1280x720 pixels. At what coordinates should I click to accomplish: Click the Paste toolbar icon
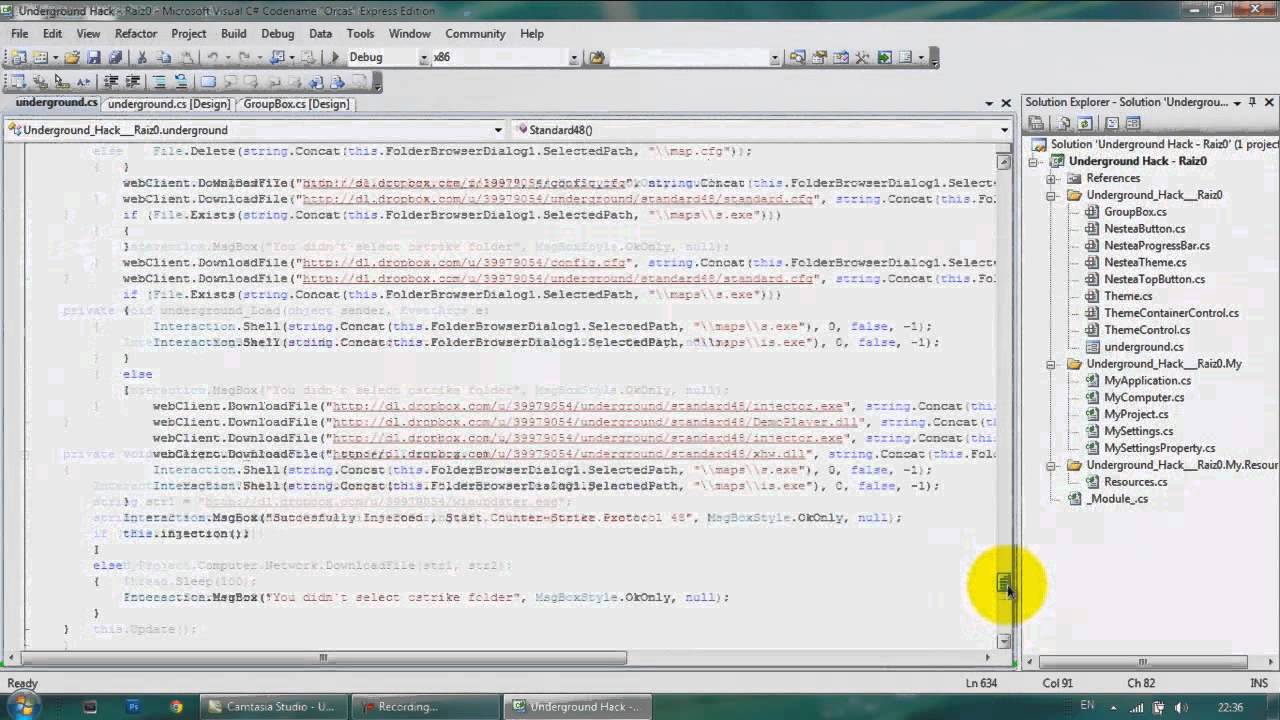point(186,57)
